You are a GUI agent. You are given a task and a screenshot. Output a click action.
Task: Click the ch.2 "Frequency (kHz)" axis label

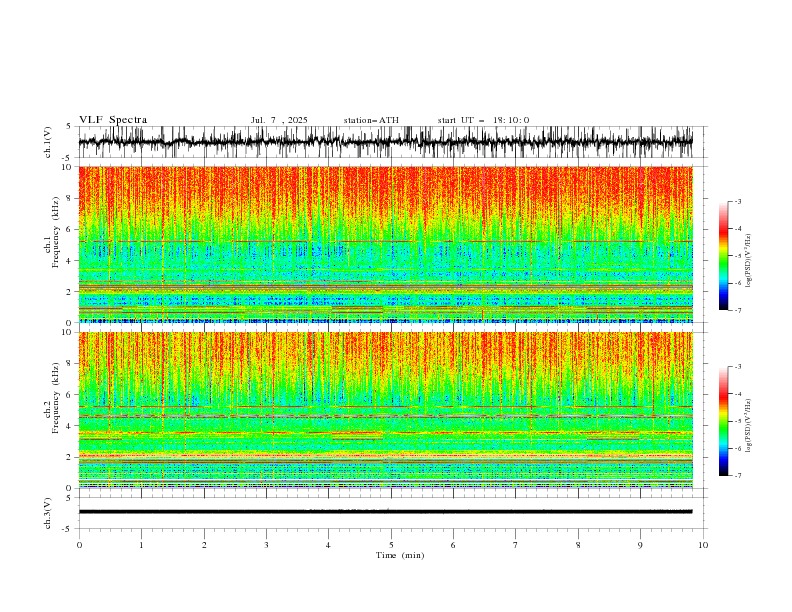click(56, 398)
